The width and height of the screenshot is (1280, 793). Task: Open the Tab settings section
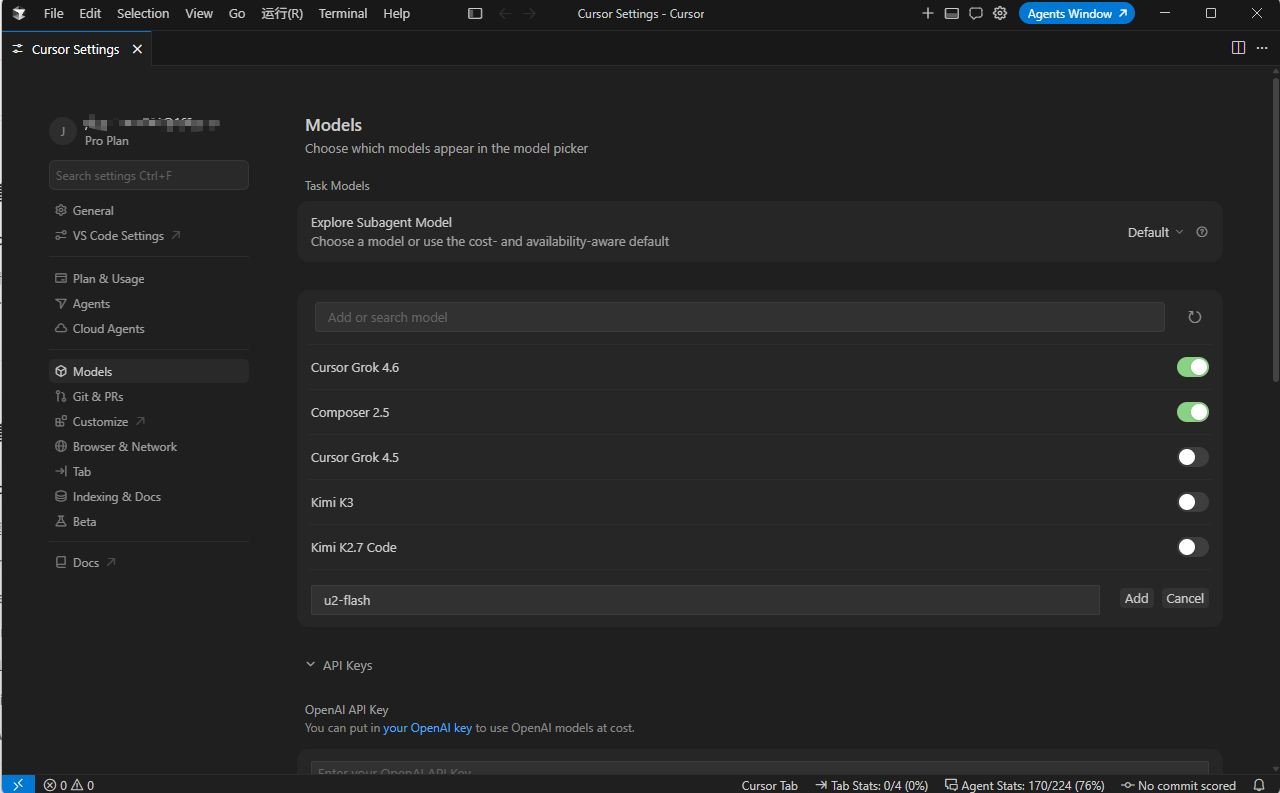[149, 472]
